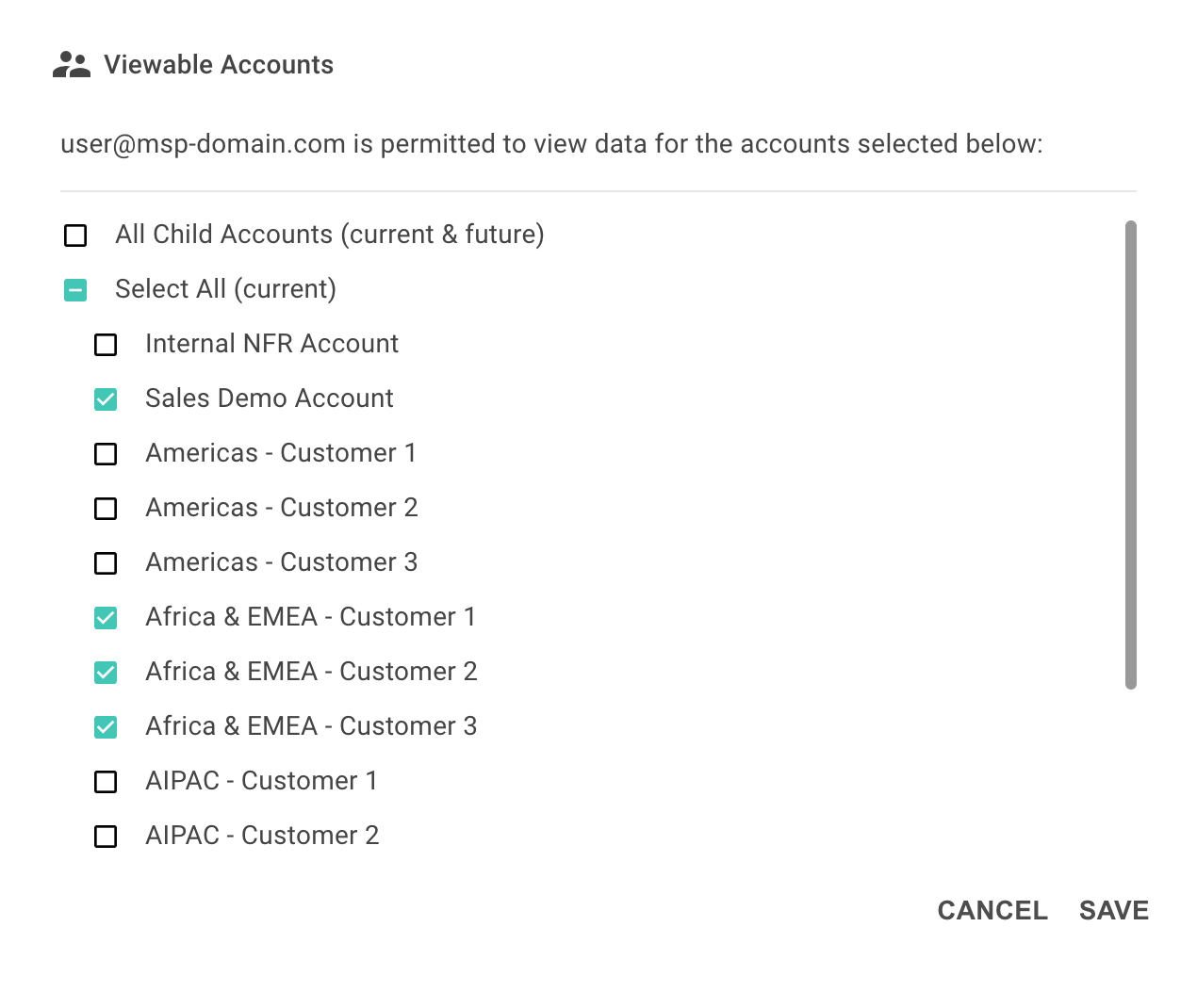Uncheck Africa & EMEA - Customer 2
1197x1008 pixels.
106,672
